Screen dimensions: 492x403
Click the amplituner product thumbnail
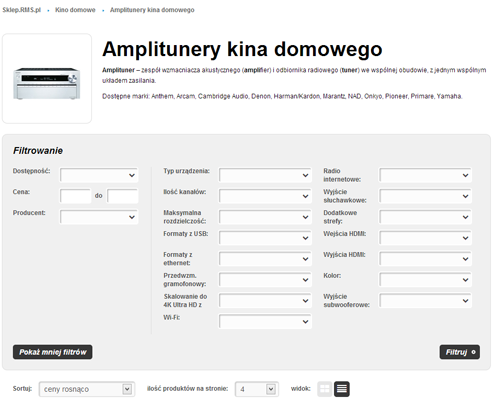click(47, 78)
